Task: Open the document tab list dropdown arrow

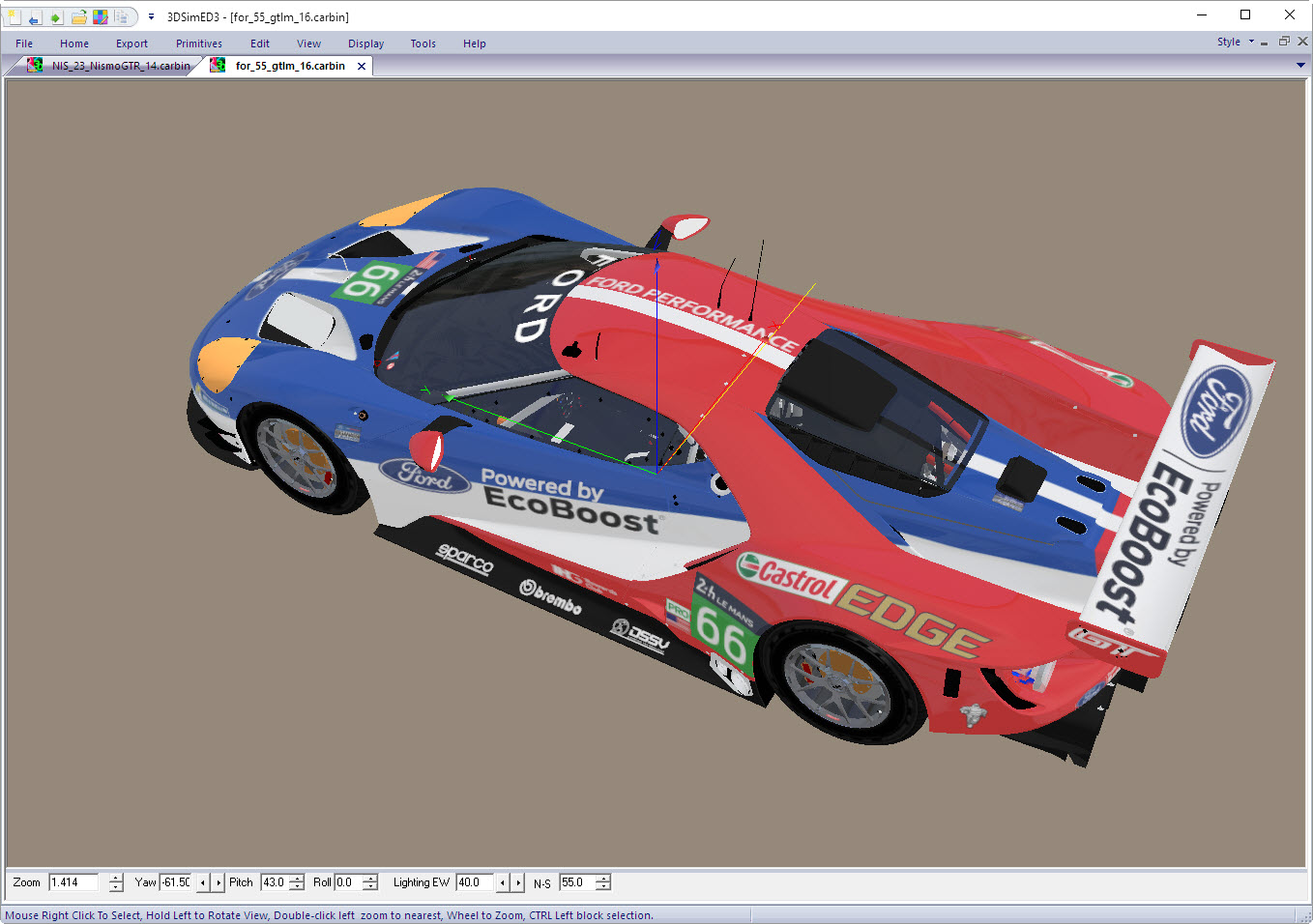Action: [x=1300, y=65]
